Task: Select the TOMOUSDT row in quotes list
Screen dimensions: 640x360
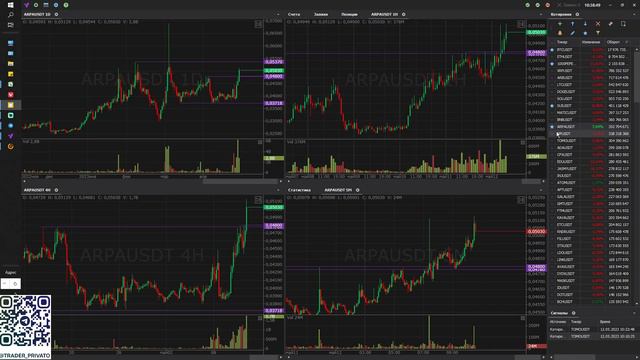Action: [592, 141]
